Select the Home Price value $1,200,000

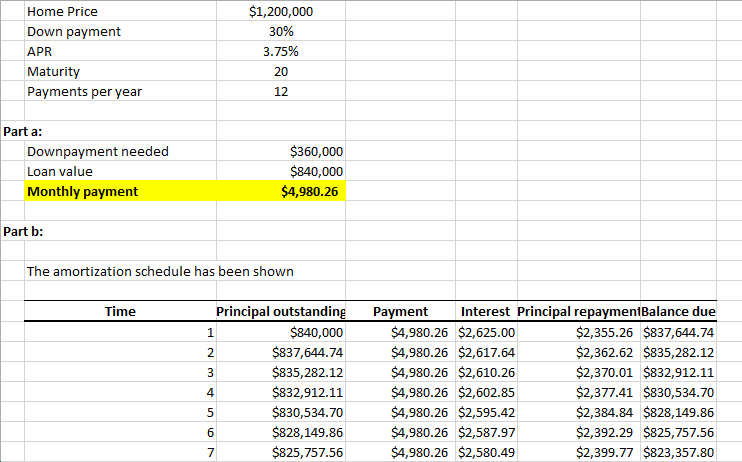coord(280,12)
